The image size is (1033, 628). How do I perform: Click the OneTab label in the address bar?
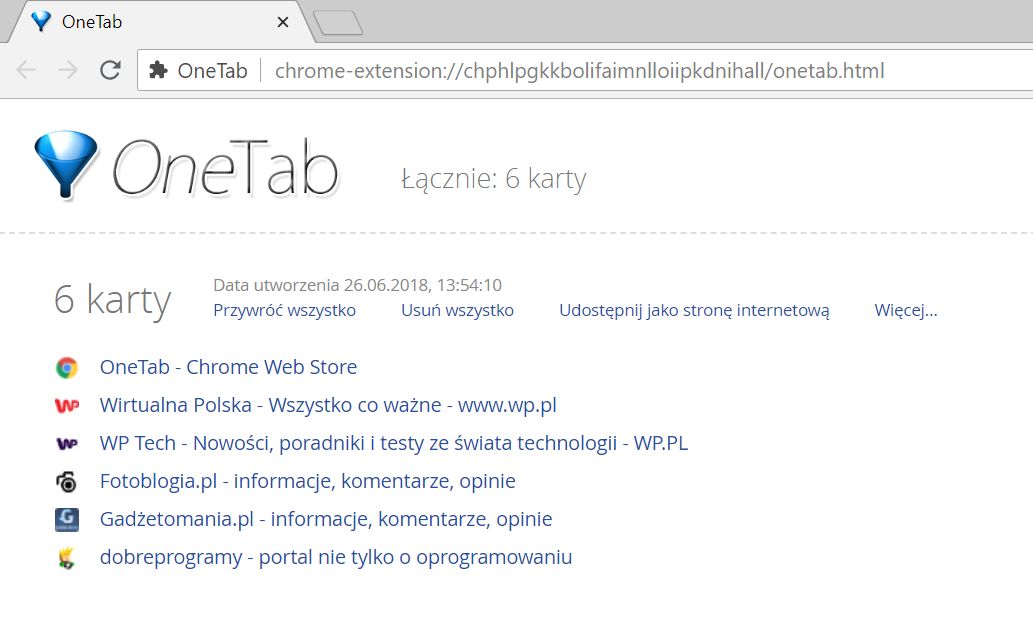point(212,71)
